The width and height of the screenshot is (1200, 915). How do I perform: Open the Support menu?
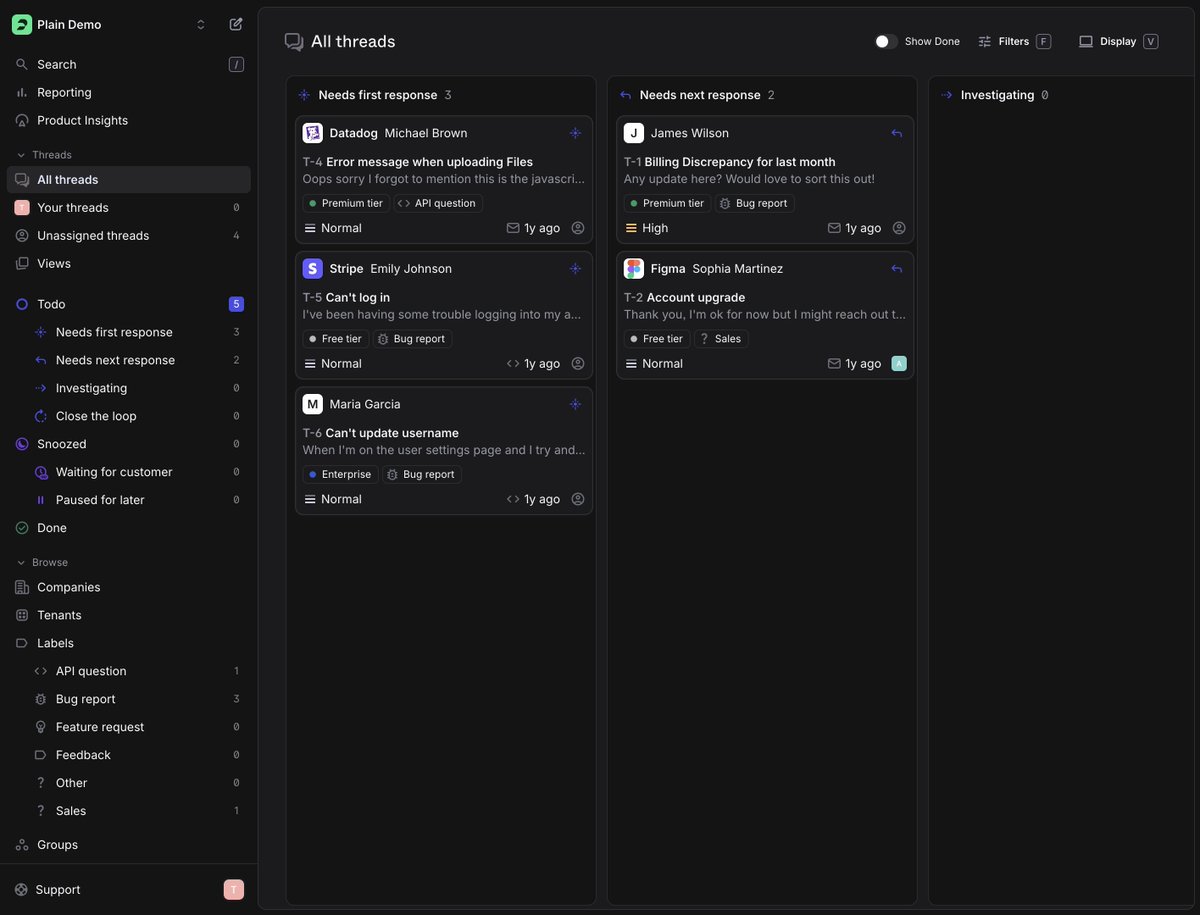point(48,890)
